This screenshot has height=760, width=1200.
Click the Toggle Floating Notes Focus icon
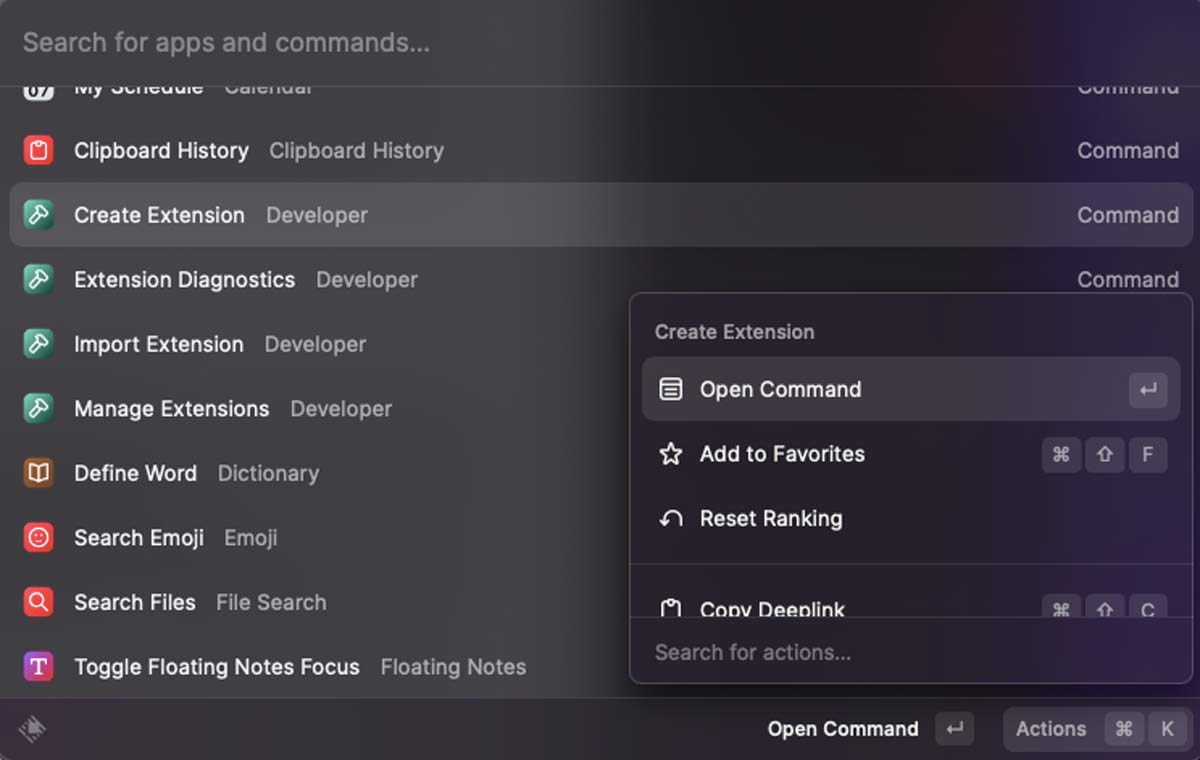(x=37, y=666)
